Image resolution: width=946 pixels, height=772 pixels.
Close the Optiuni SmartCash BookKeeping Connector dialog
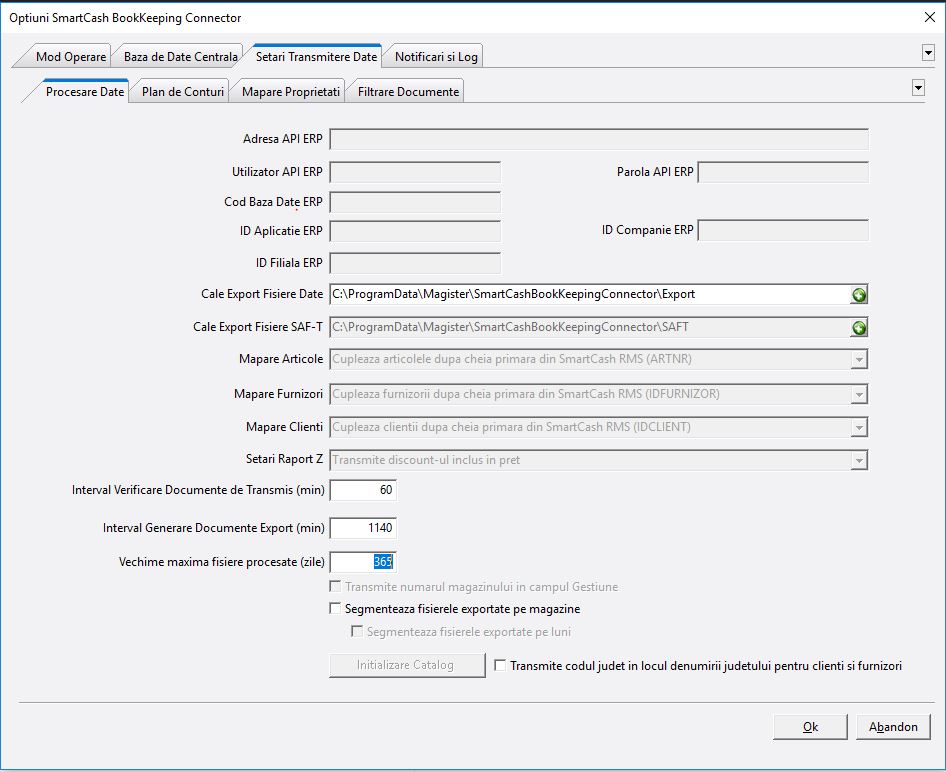(930, 17)
